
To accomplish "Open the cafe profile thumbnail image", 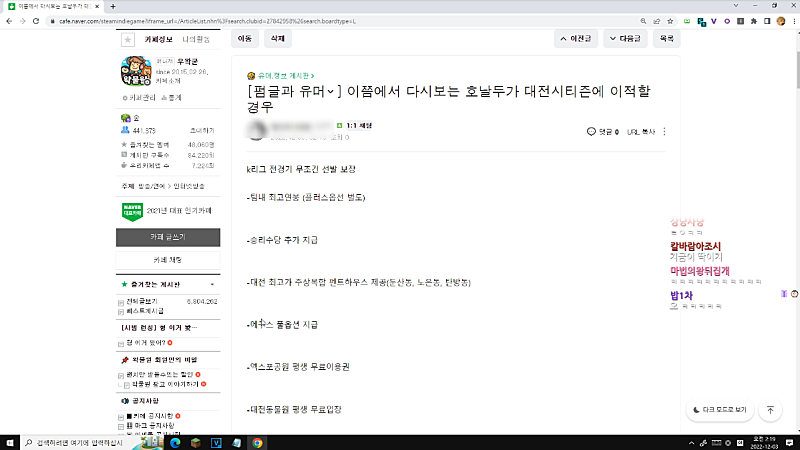I will 136,70.
